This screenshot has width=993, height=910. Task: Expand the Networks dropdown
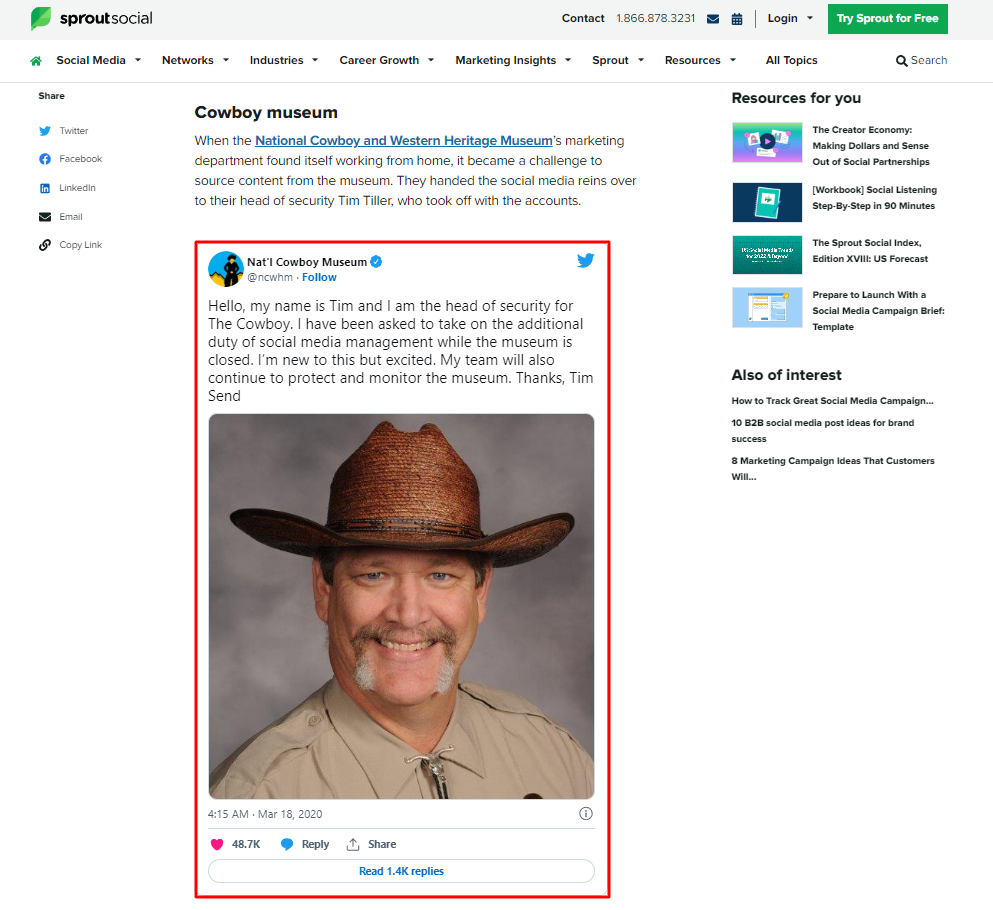click(x=195, y=60)
